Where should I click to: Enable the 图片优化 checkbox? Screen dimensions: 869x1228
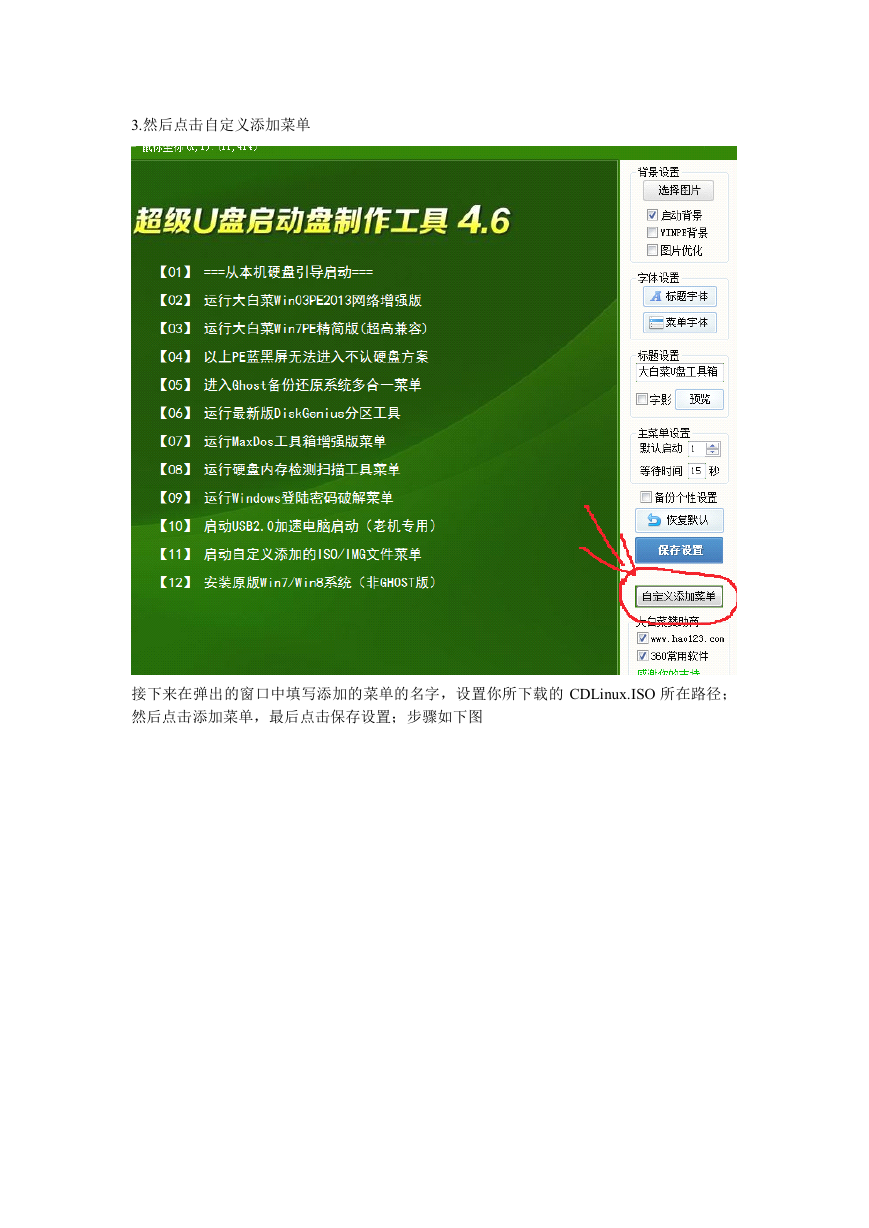(x=652, y=250)
